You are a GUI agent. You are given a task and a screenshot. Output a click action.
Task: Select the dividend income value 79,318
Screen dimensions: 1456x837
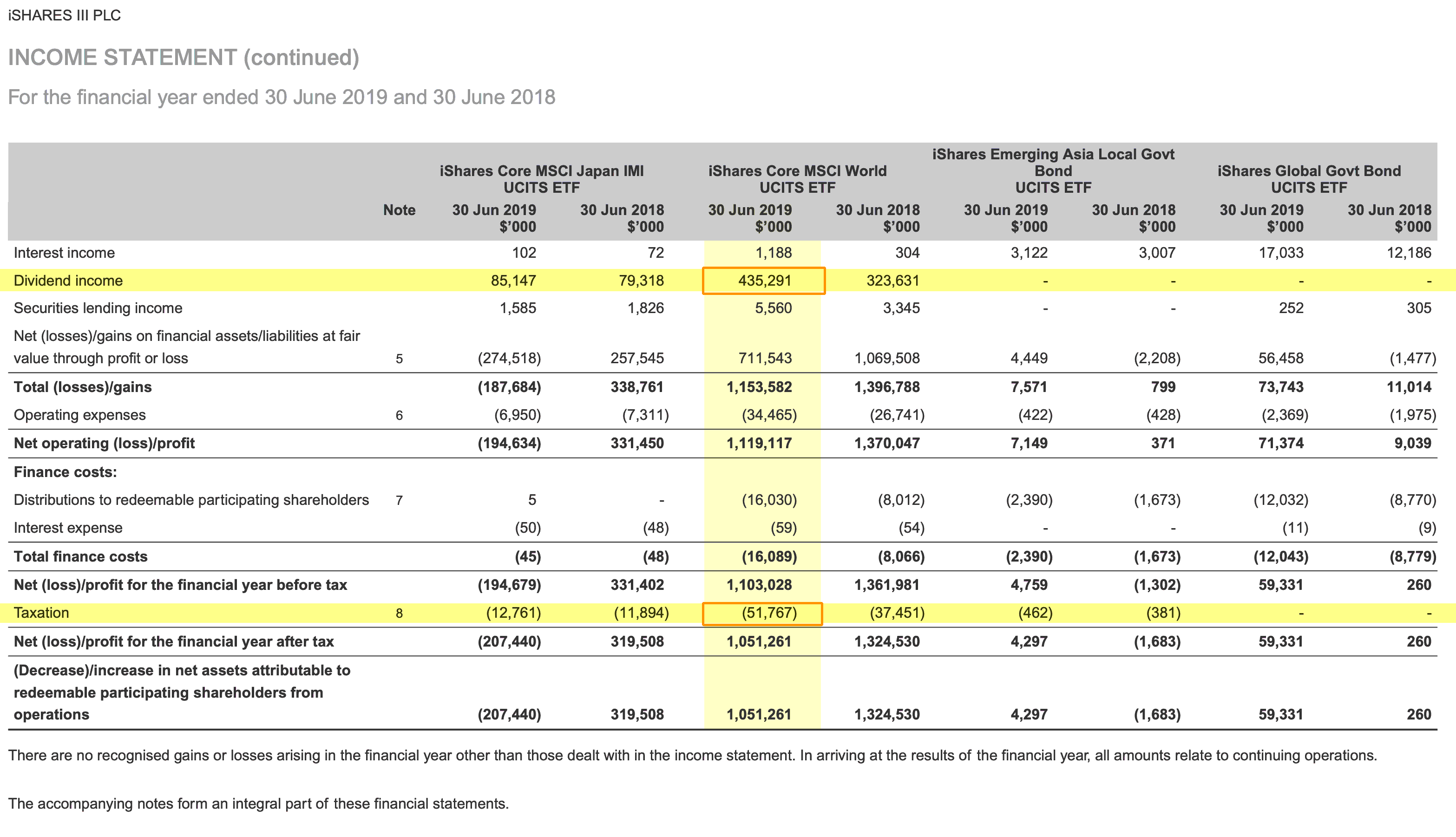click(641, 281)
